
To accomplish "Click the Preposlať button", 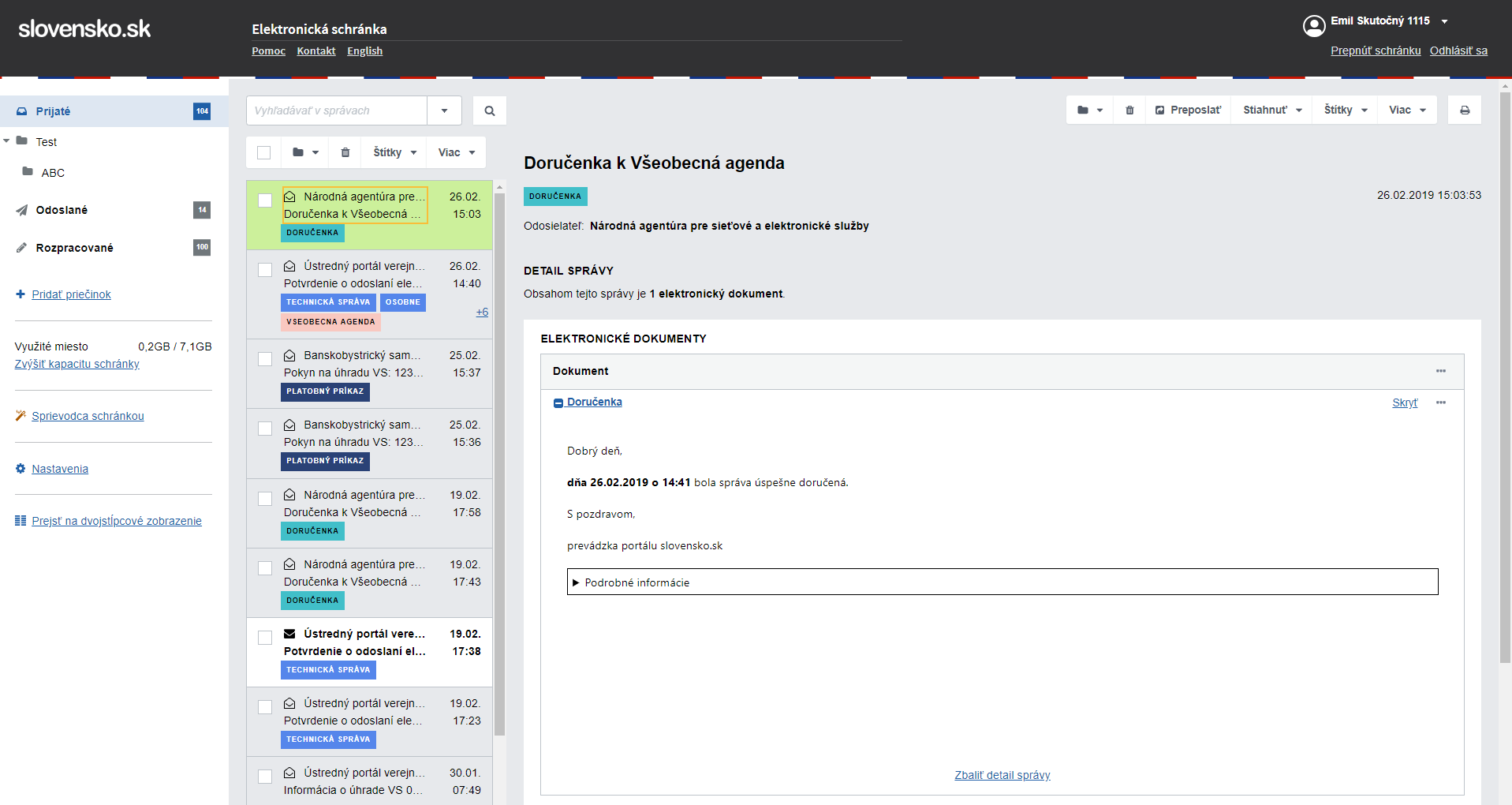I will 1188,110.
